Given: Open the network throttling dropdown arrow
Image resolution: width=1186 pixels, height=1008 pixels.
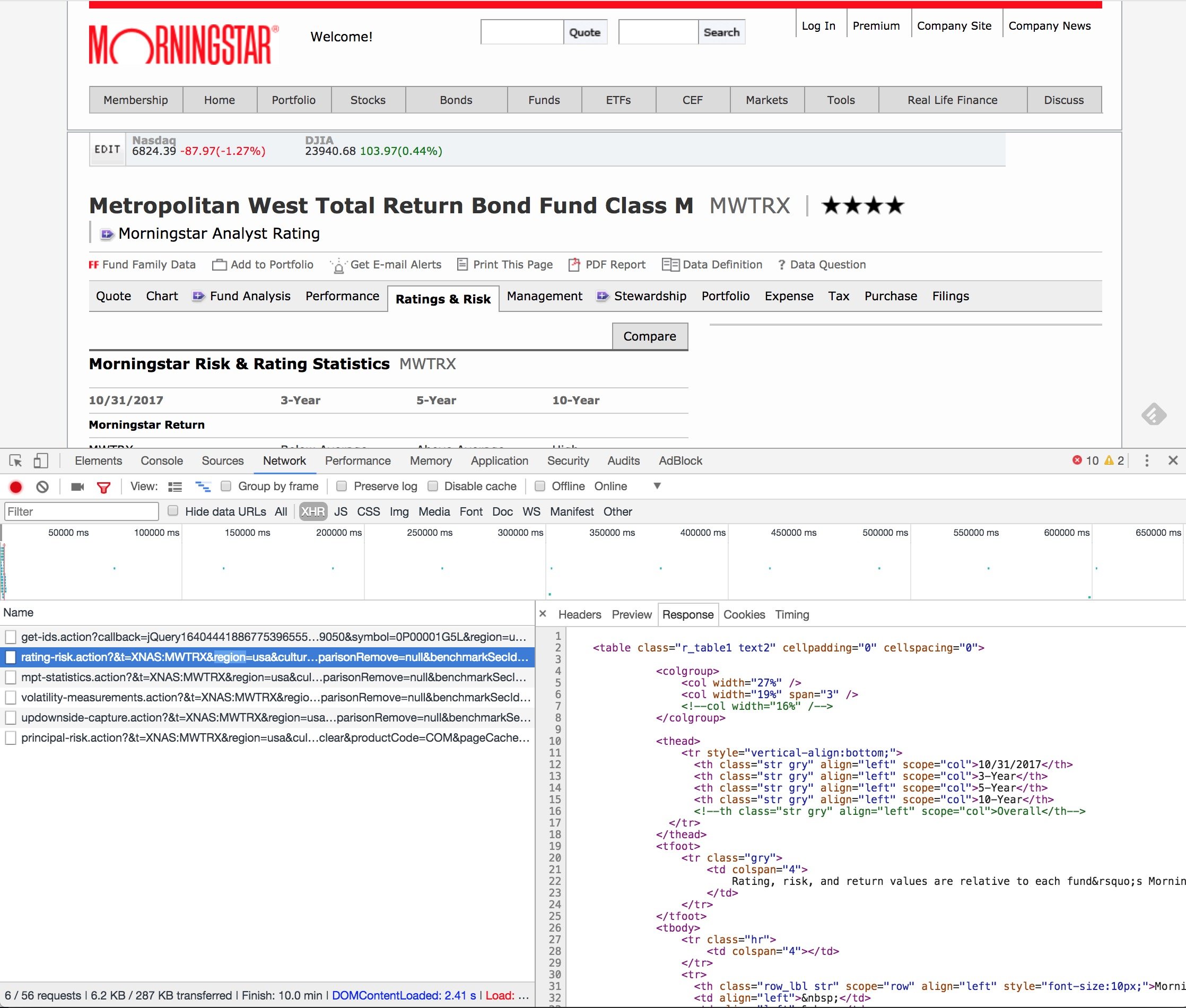Looking at the screenshot, I should point(657,486).
